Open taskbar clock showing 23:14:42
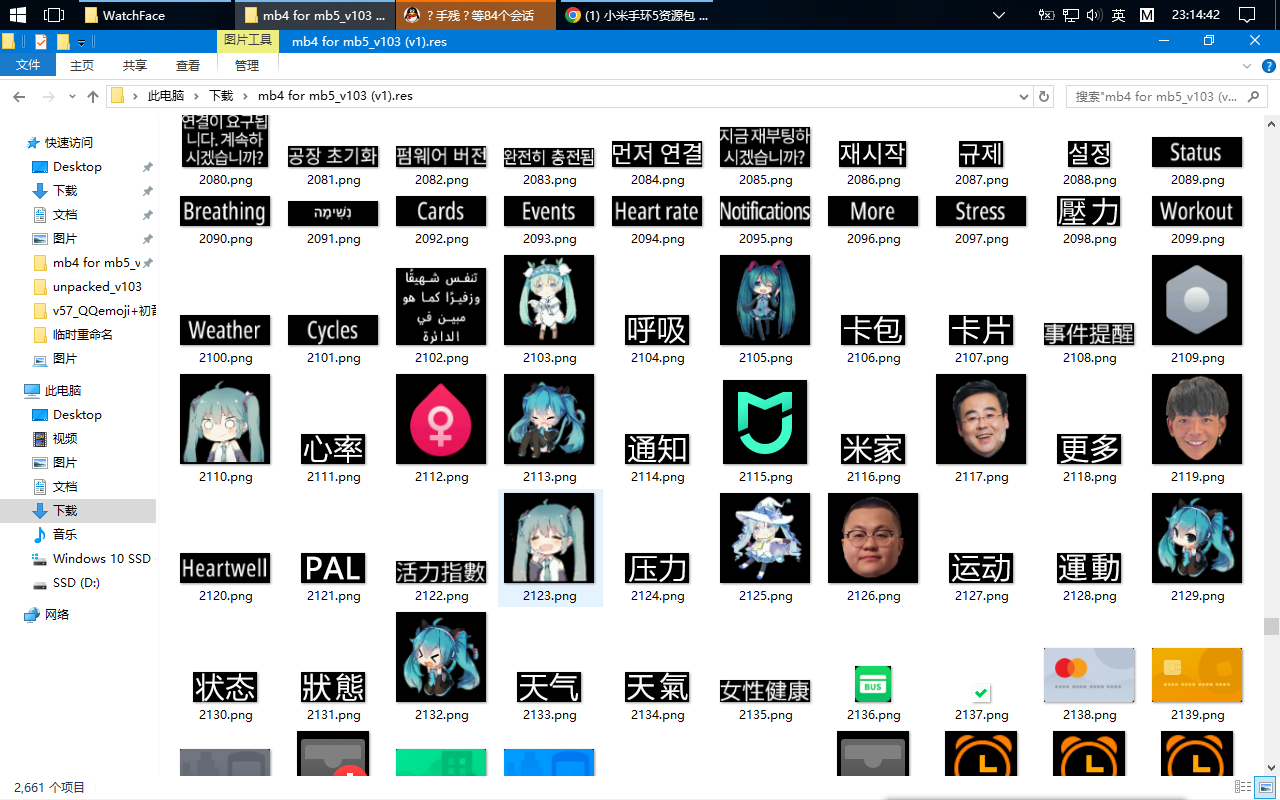This screenshot has width=1280, height=800. pyautogui.click(x=1196, y=15)
